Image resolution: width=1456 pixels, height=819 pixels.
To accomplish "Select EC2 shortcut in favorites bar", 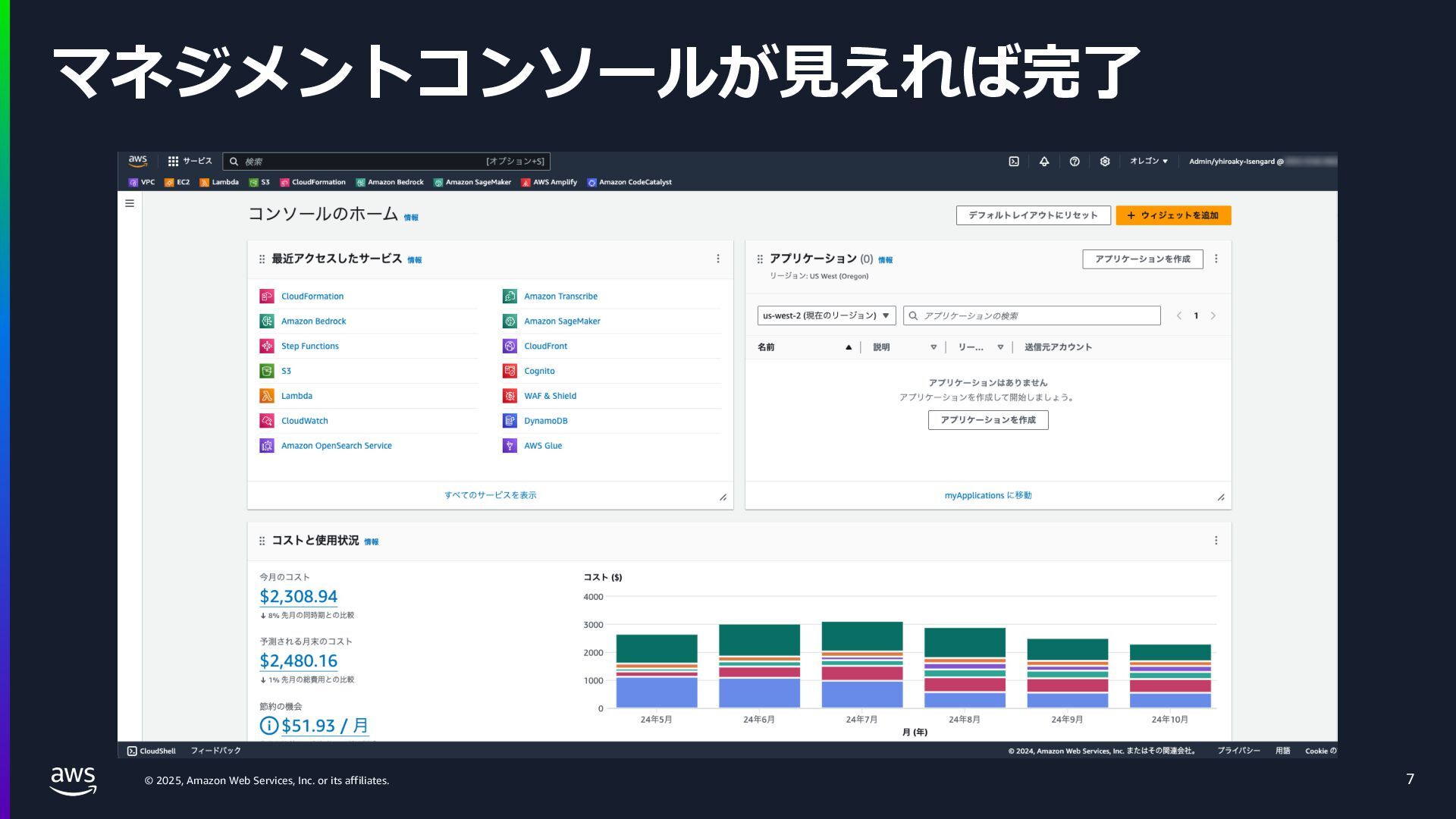I will coord(177,182).
